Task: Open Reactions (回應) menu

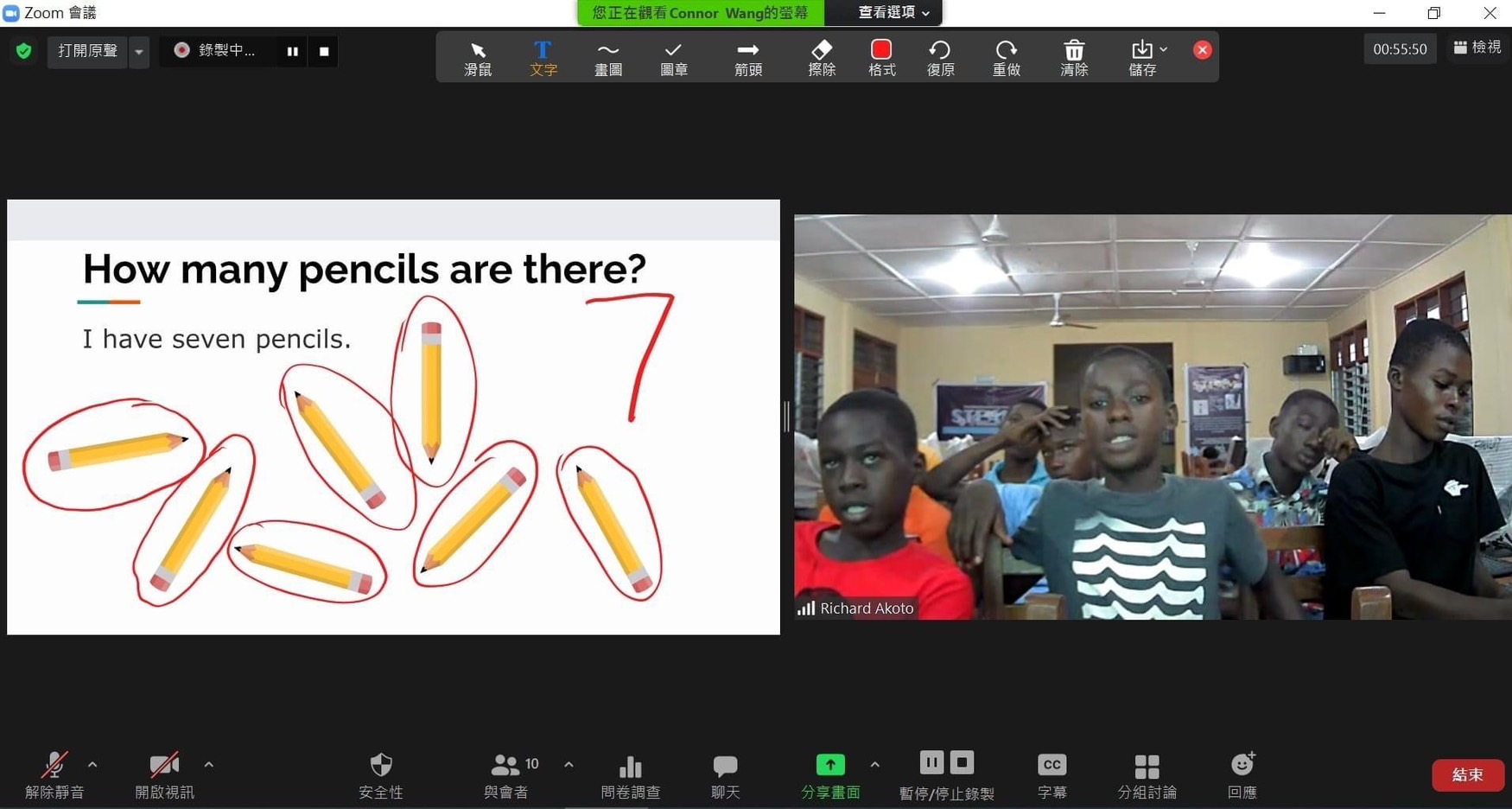Action: click(x=1242, y=775)
